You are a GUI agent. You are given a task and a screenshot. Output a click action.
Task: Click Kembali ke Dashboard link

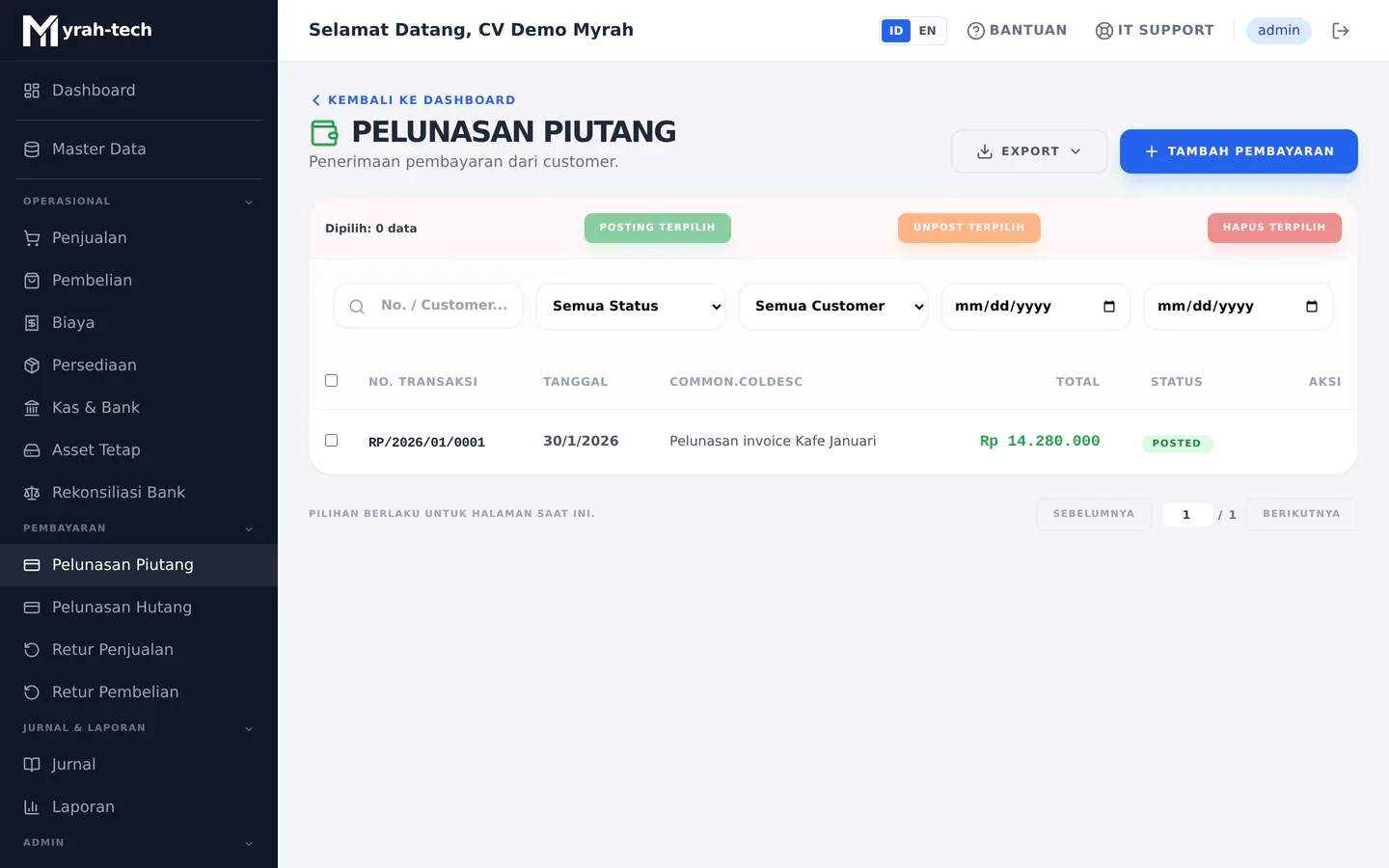[413, 100]
